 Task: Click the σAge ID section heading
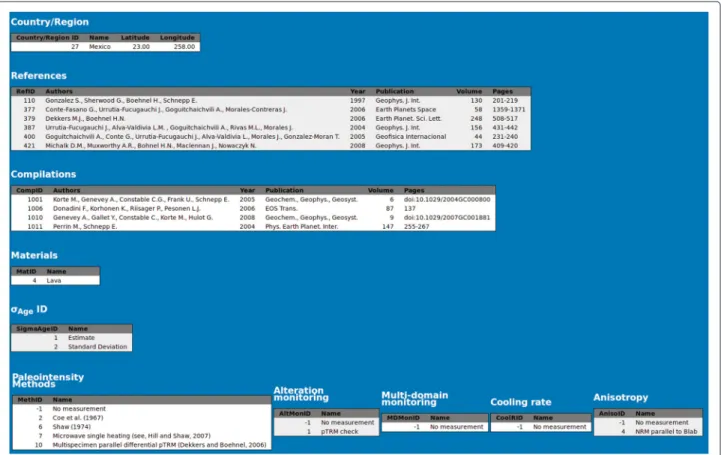pos(29,310)
